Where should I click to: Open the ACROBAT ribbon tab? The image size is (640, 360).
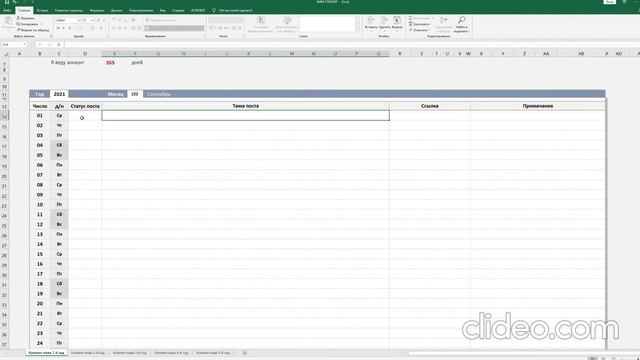pos(198,10)
